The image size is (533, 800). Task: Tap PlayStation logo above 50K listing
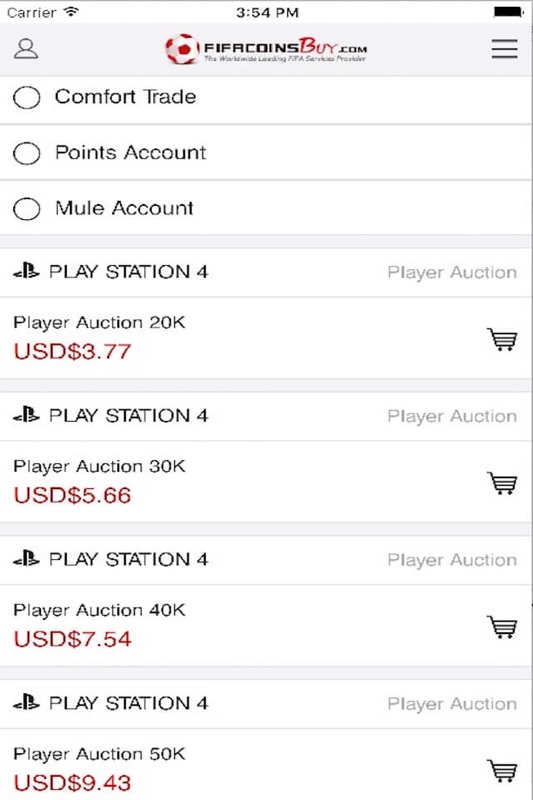[x=27, y=703]
